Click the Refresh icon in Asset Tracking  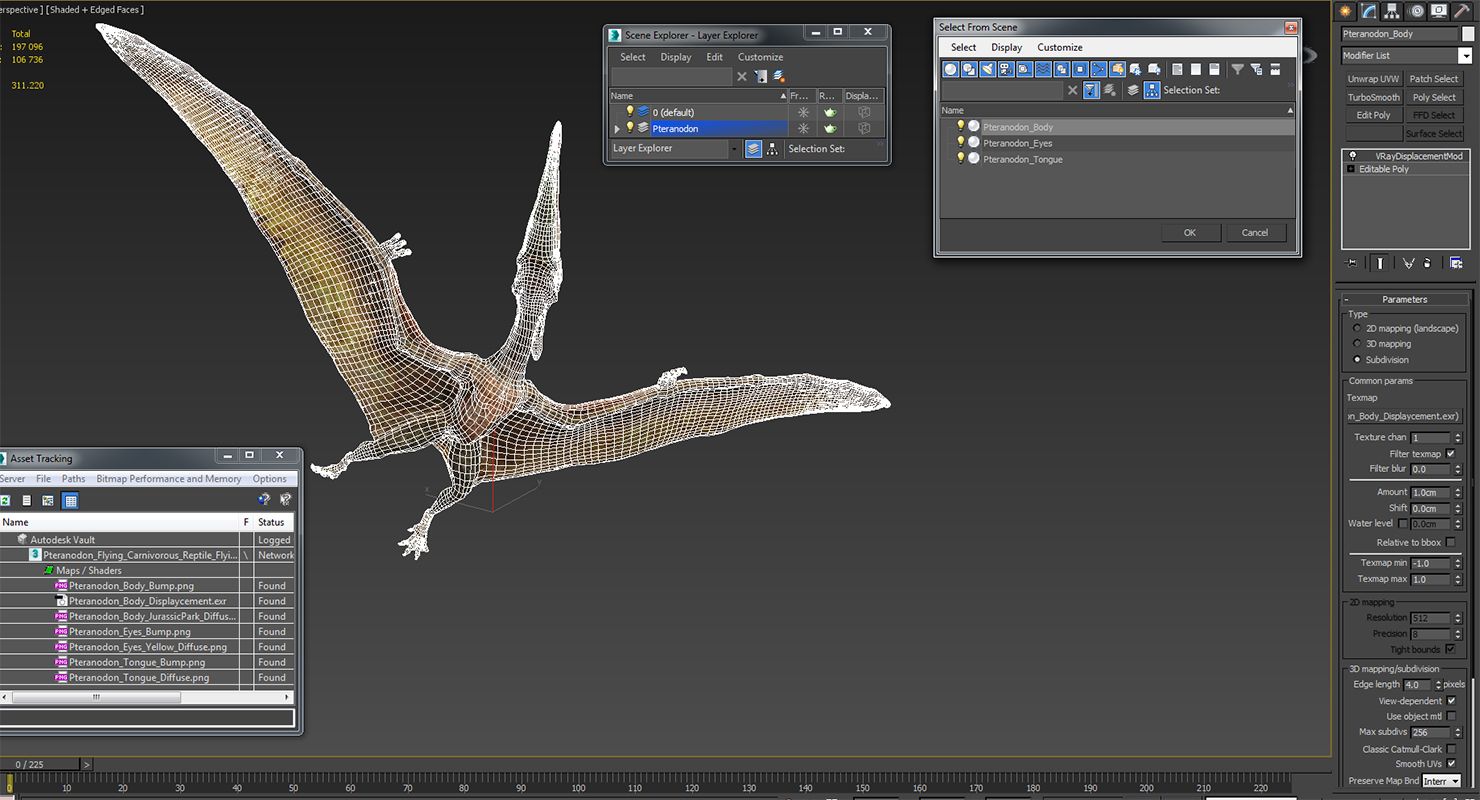pos(5,501)
